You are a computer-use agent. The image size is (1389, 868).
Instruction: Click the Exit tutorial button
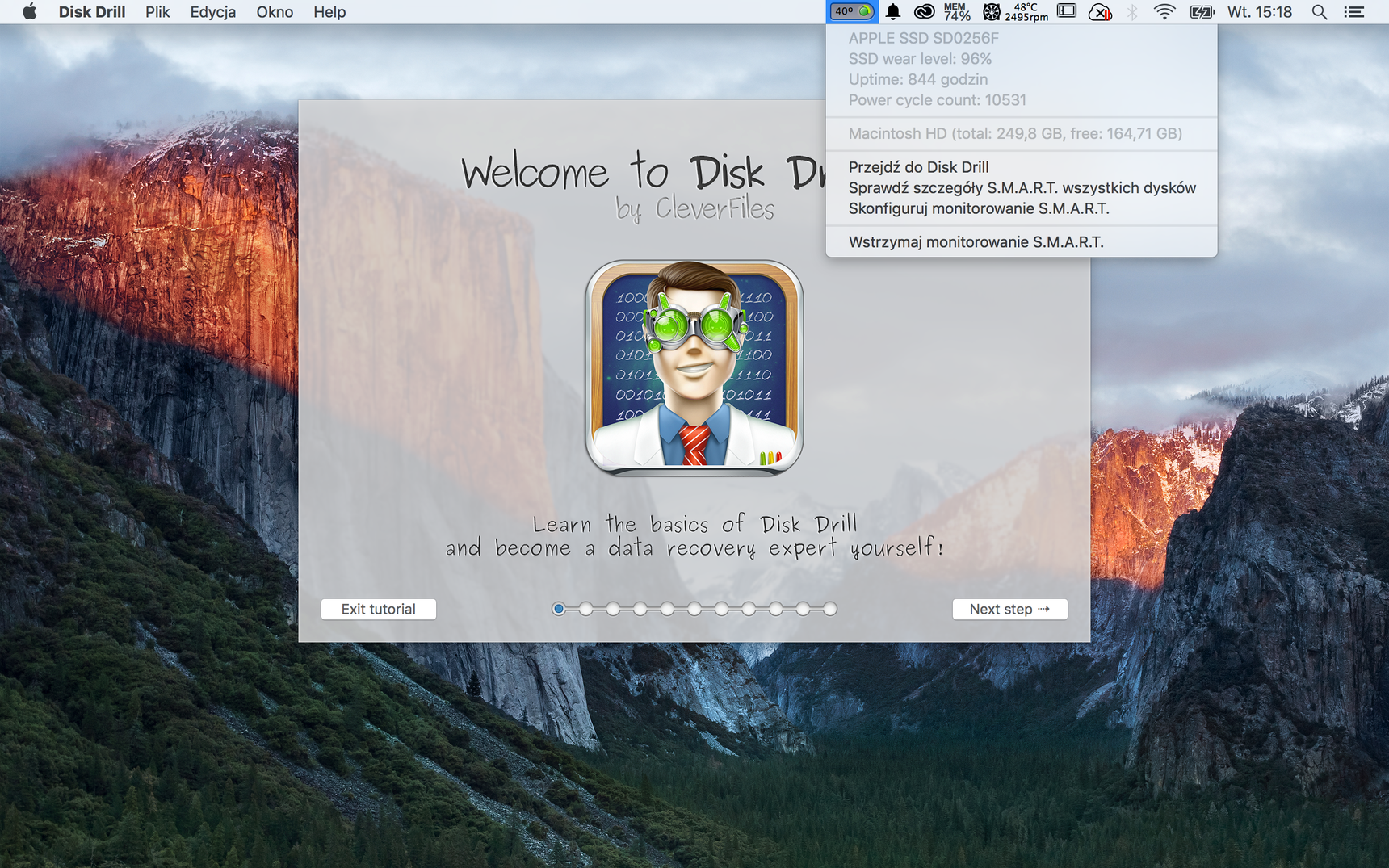378,609
